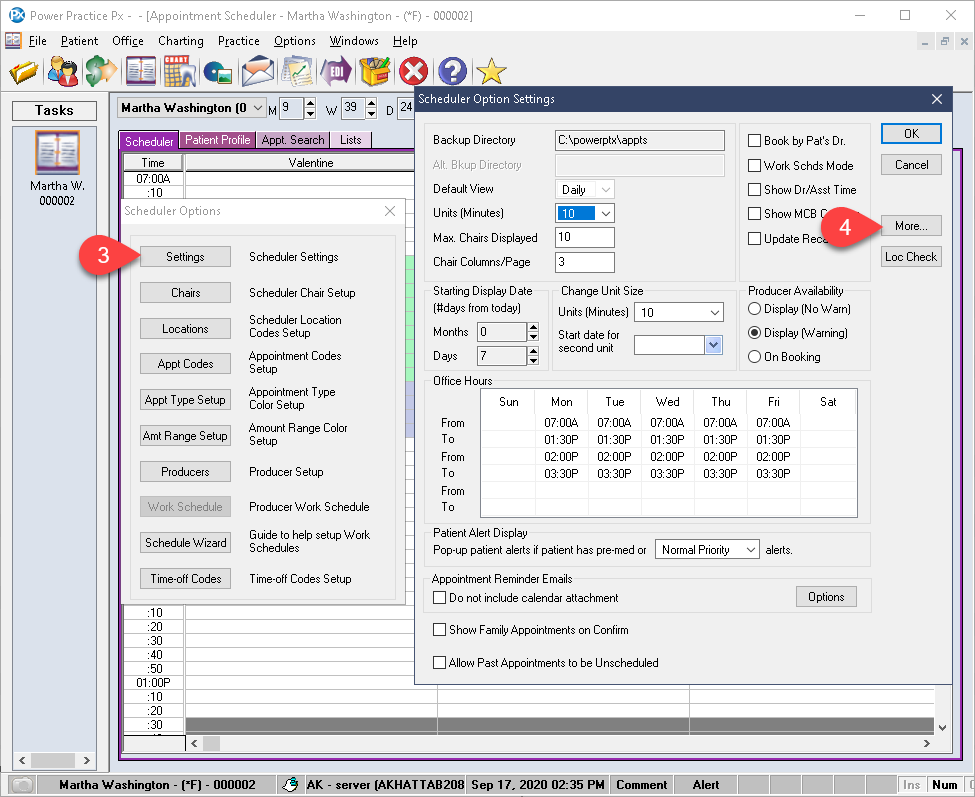The width and height of the screenshot is (975, 797).
Task: Open Change Unit Size units dropdown
Action: [x=715, y=312]
